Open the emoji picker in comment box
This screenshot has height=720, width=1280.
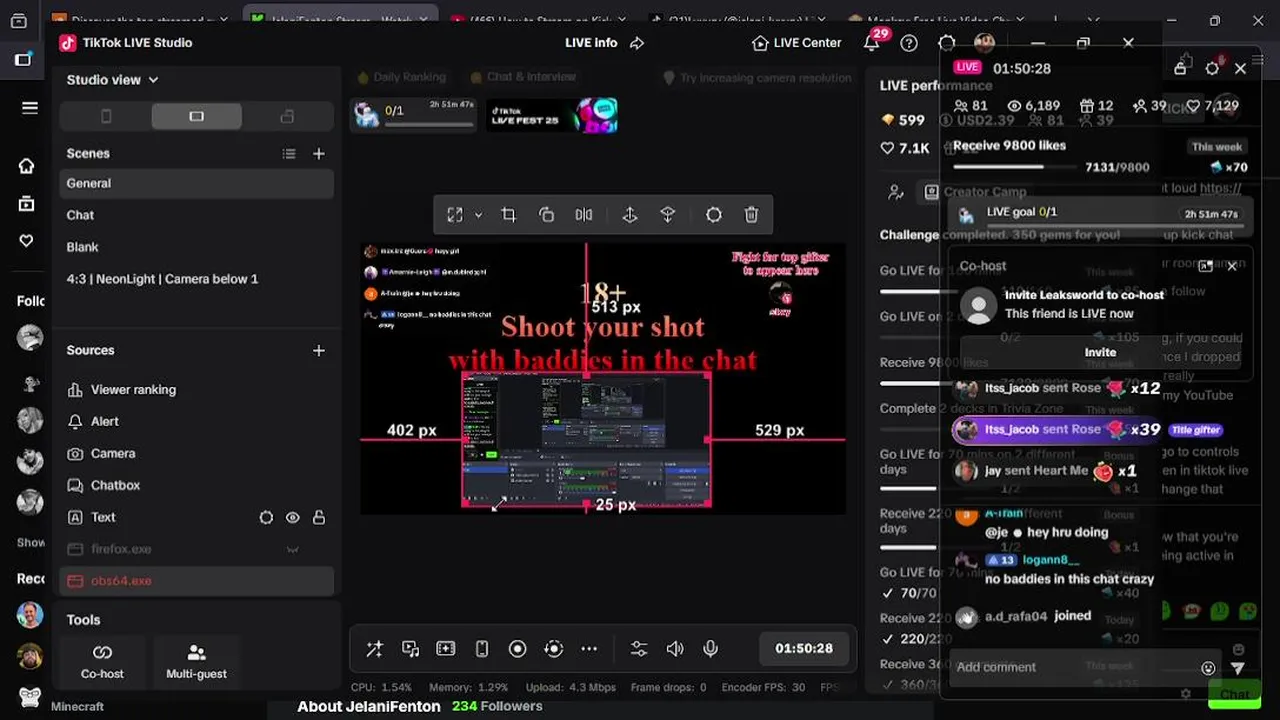pyautogui.click(x=1208, y=668)
